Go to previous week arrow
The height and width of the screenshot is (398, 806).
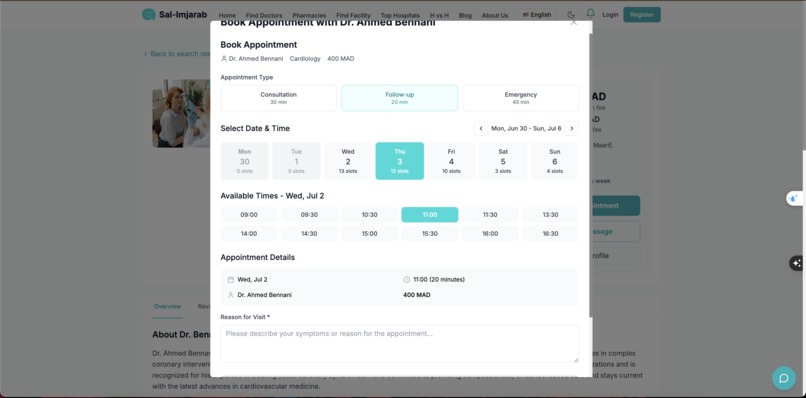coord(481,129)
